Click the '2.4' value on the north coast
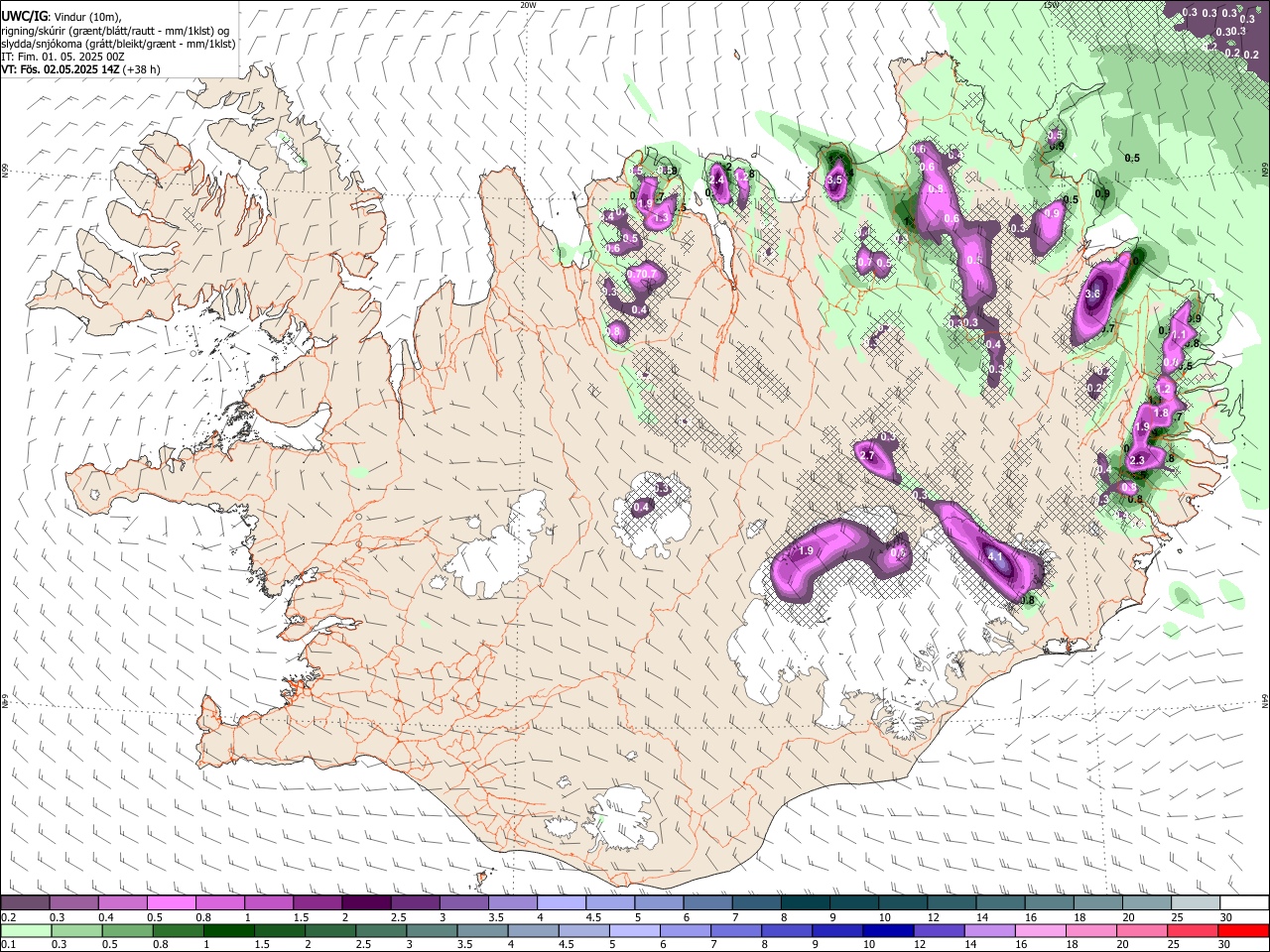The image size is (1270, 952). [717, 180]
